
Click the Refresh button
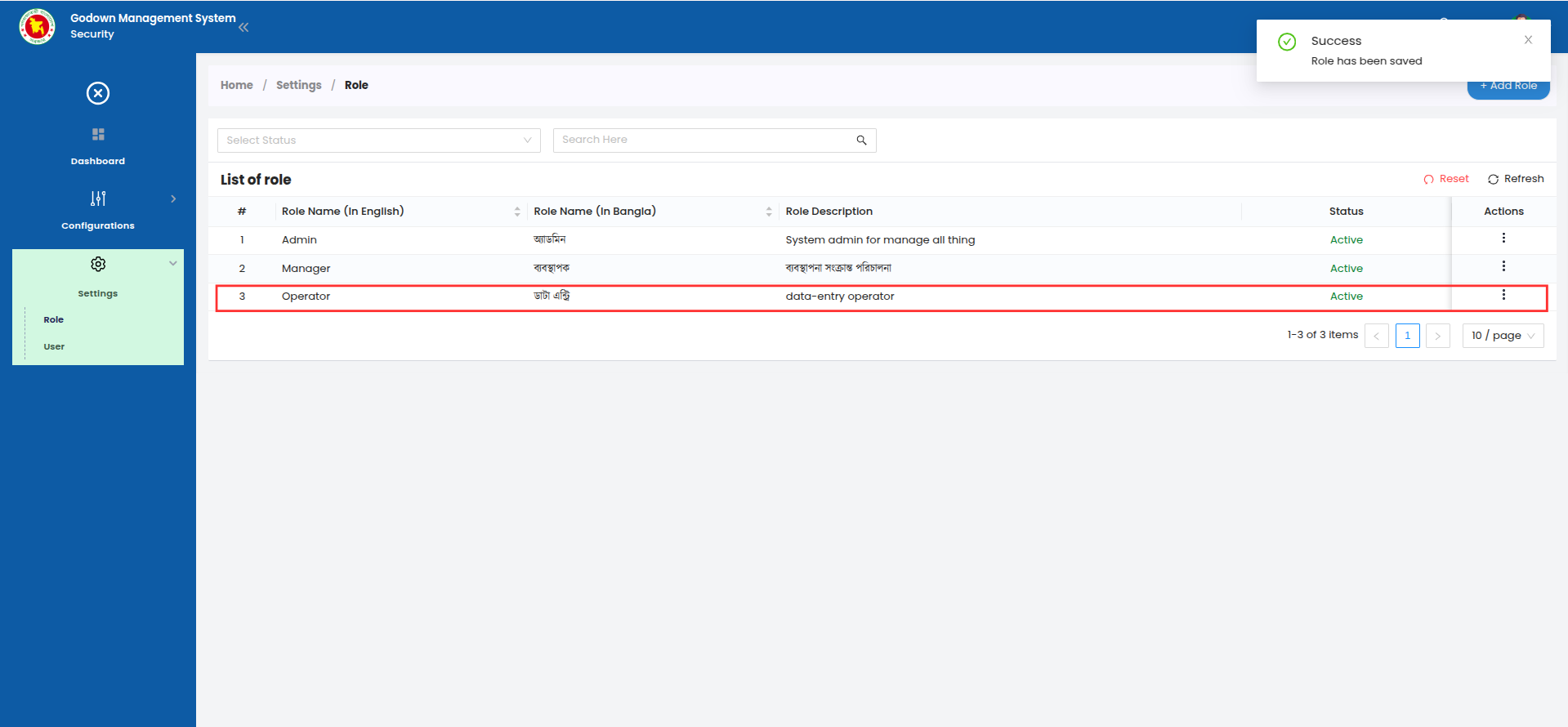pos(1516,179)
